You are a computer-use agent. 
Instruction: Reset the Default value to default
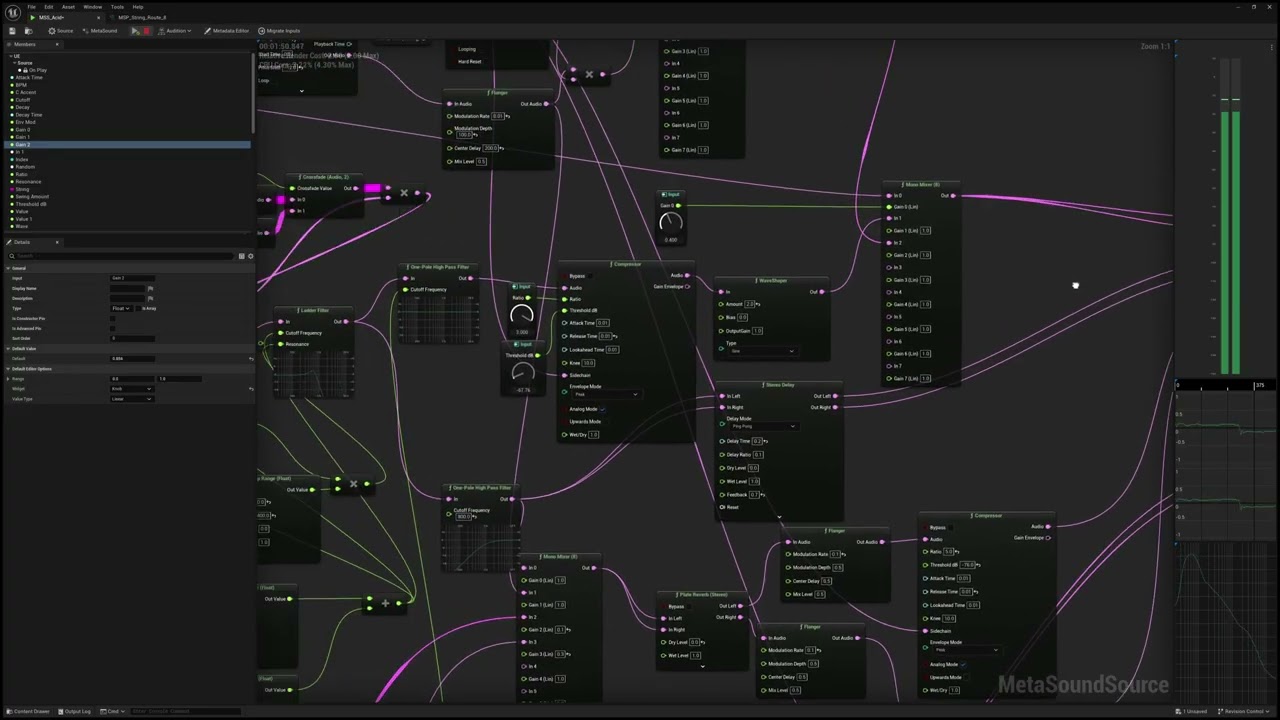coord(251,358)
